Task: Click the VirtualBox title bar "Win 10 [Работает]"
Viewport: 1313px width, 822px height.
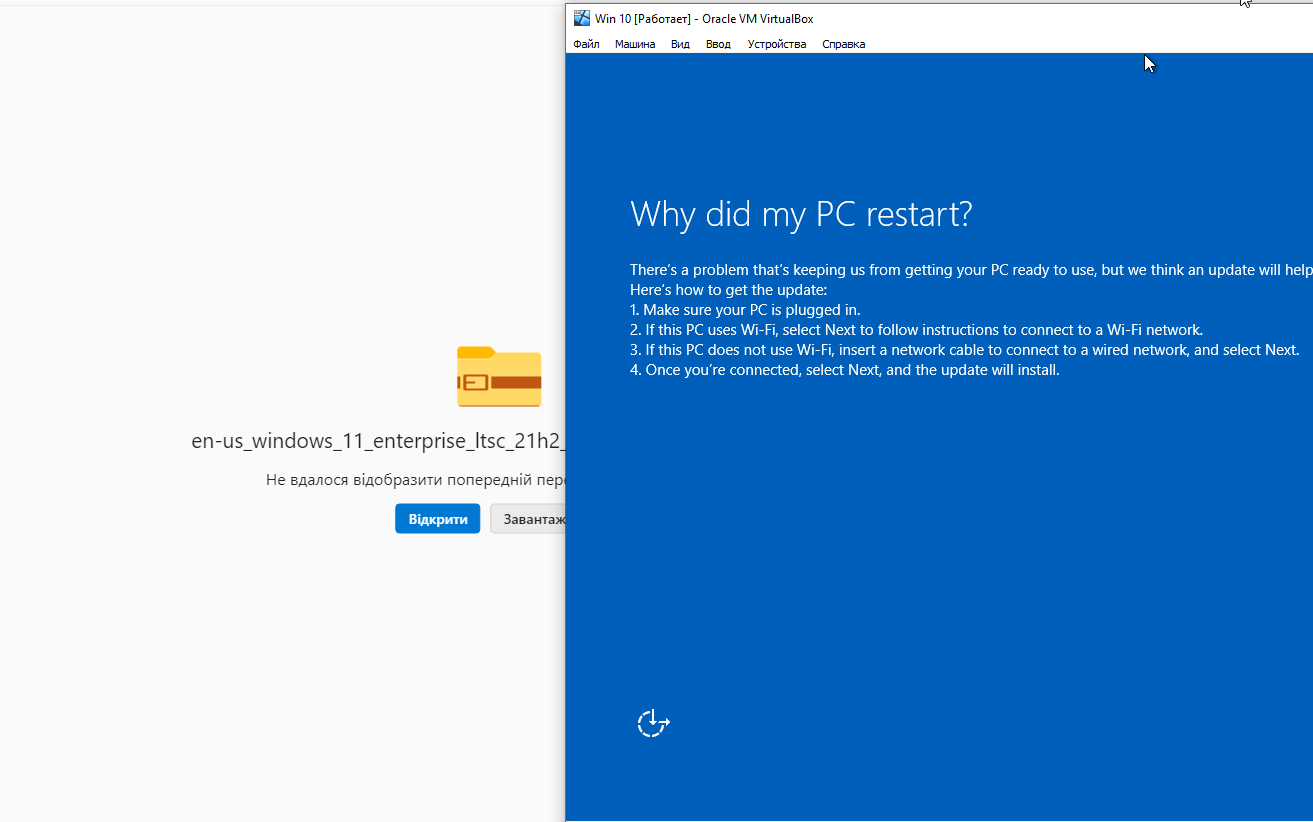Action: coord(704,18)
